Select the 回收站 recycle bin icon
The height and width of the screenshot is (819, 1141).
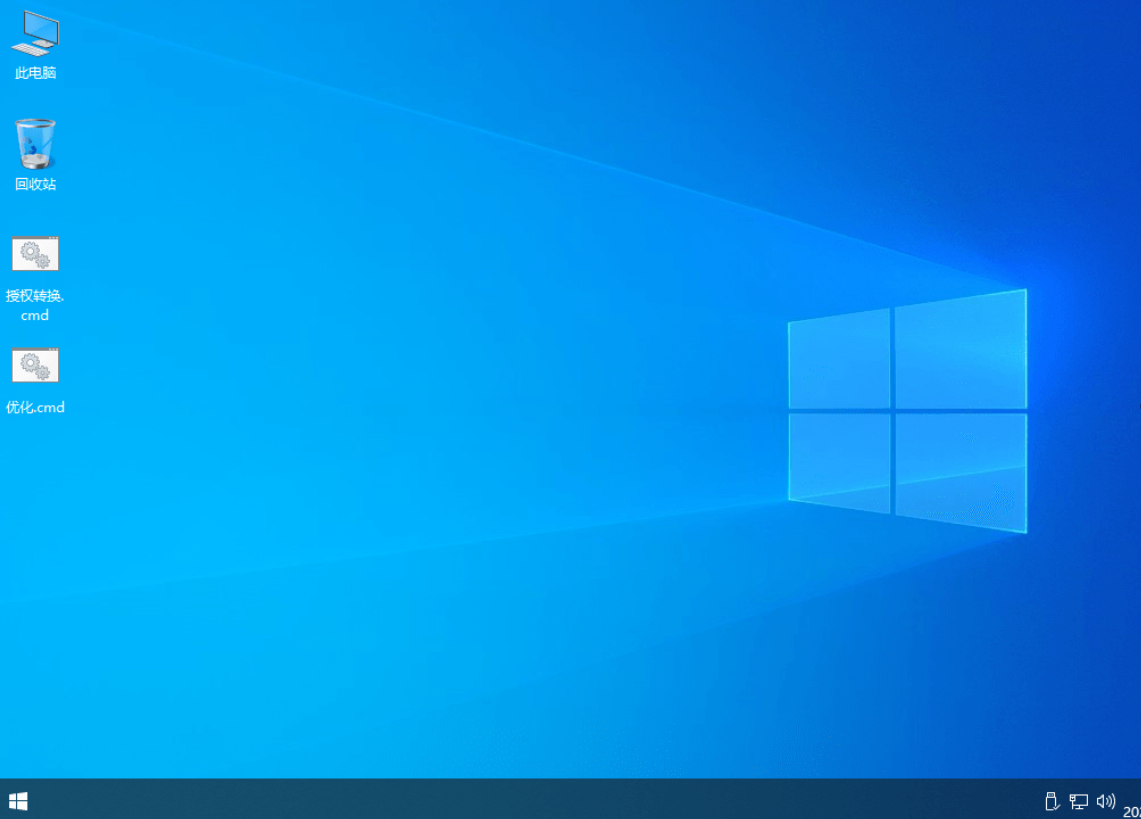point(35,143)
